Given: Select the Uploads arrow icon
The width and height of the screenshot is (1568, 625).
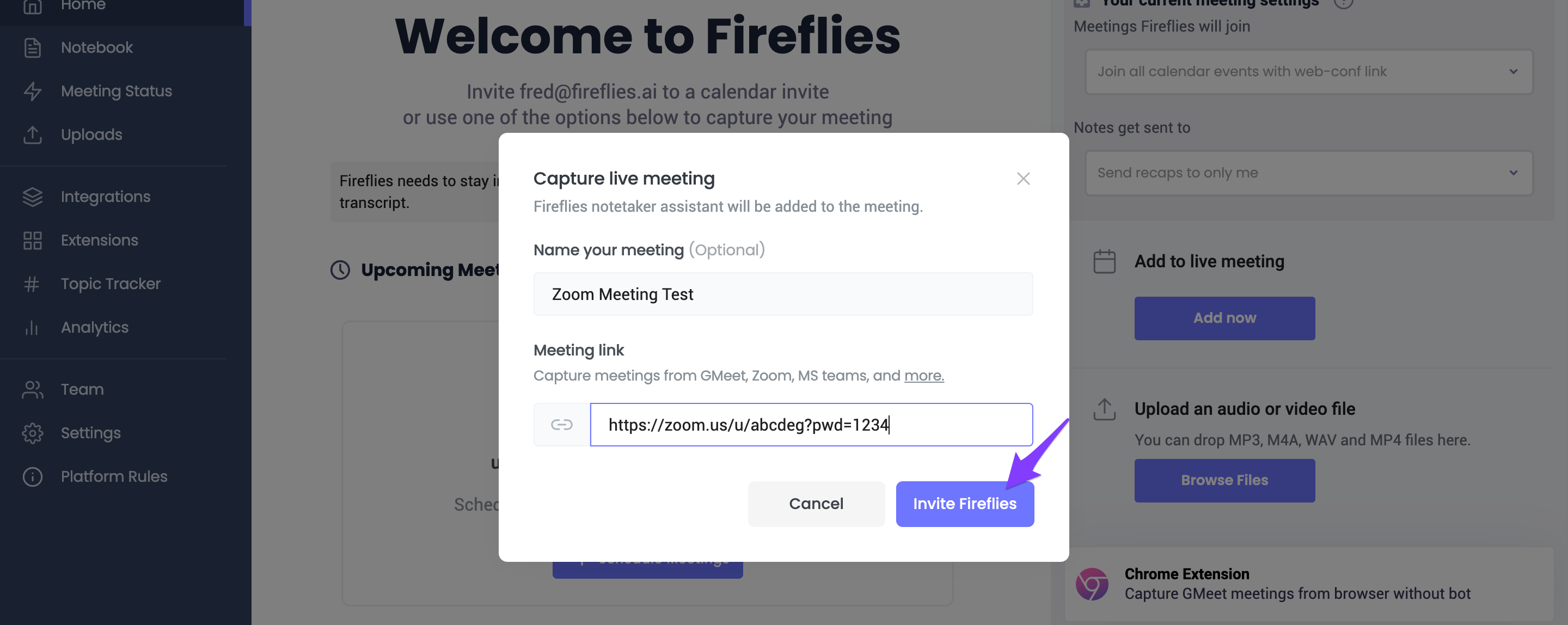Looking at the screenshot, I should point(32,134).
